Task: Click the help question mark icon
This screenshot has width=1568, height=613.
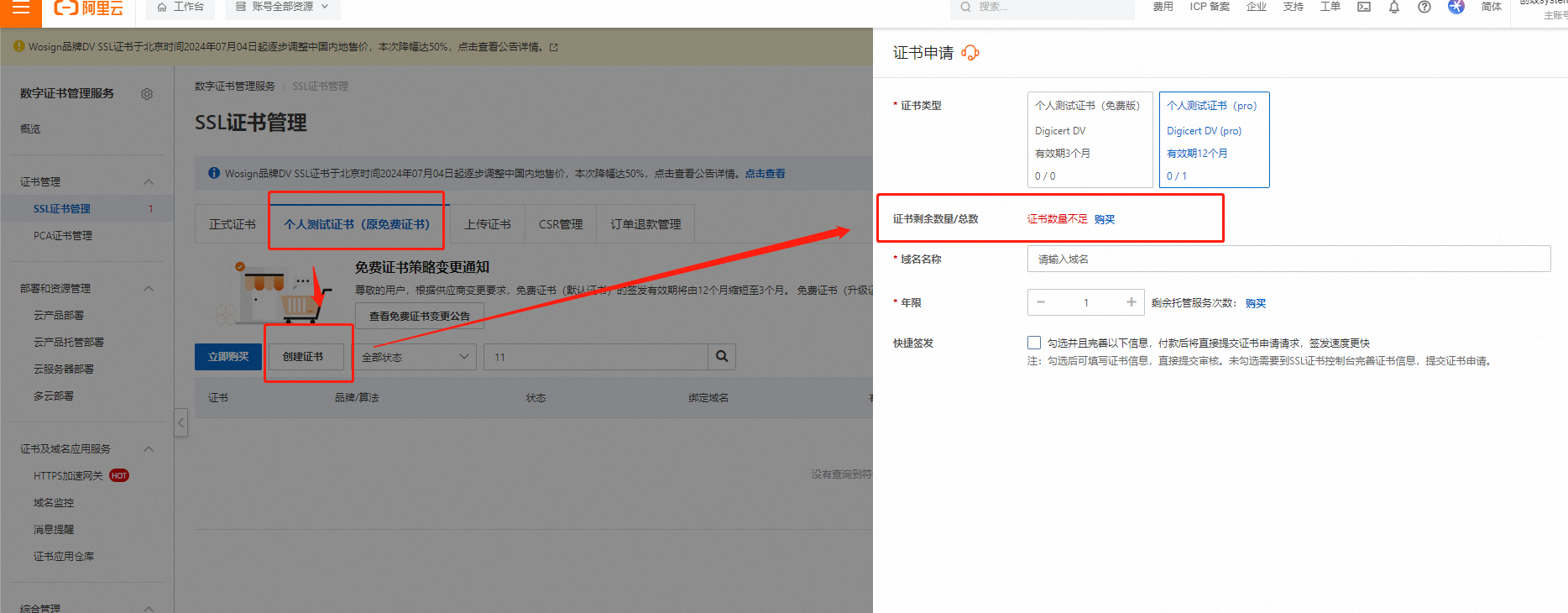Action: (x=1424, y=7)
